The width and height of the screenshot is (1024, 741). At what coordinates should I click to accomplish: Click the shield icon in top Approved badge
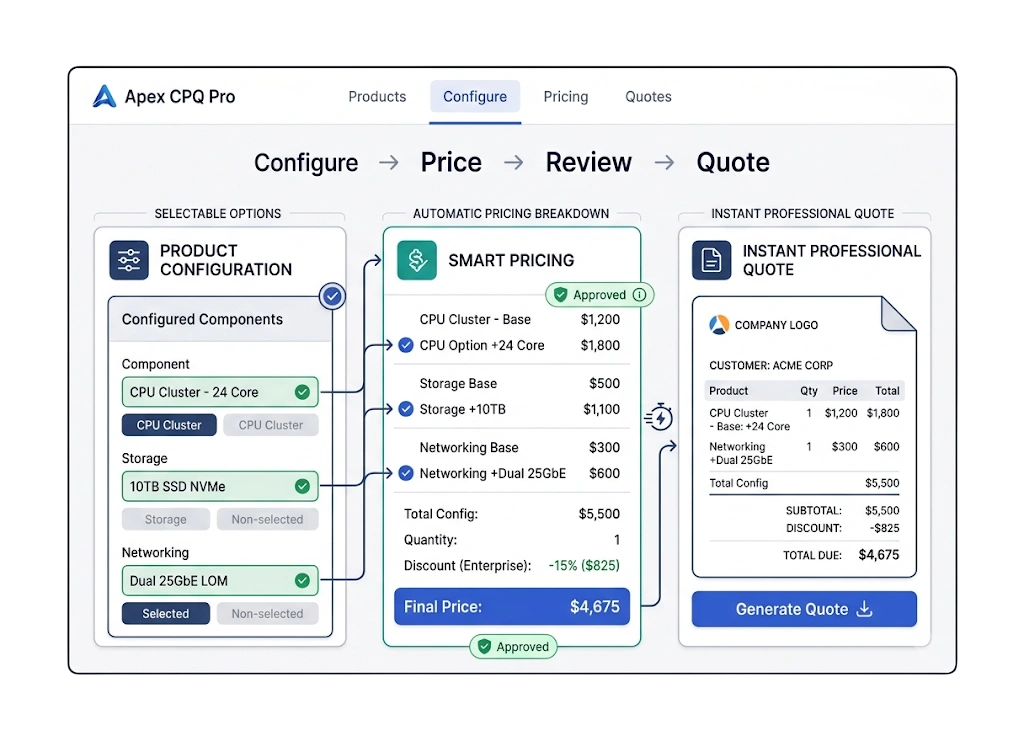560,295
